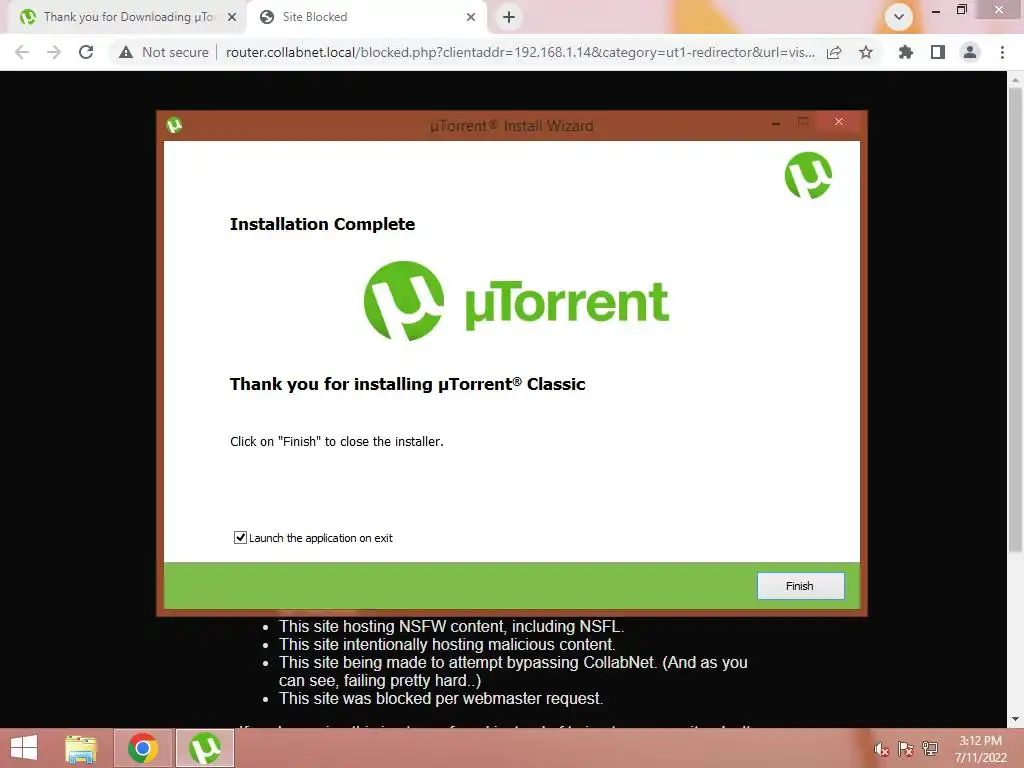Minimize the Chrome browser window
The height and width of the screenshot is (768, 1024).
pyautogui.click(x=936, y=10)
